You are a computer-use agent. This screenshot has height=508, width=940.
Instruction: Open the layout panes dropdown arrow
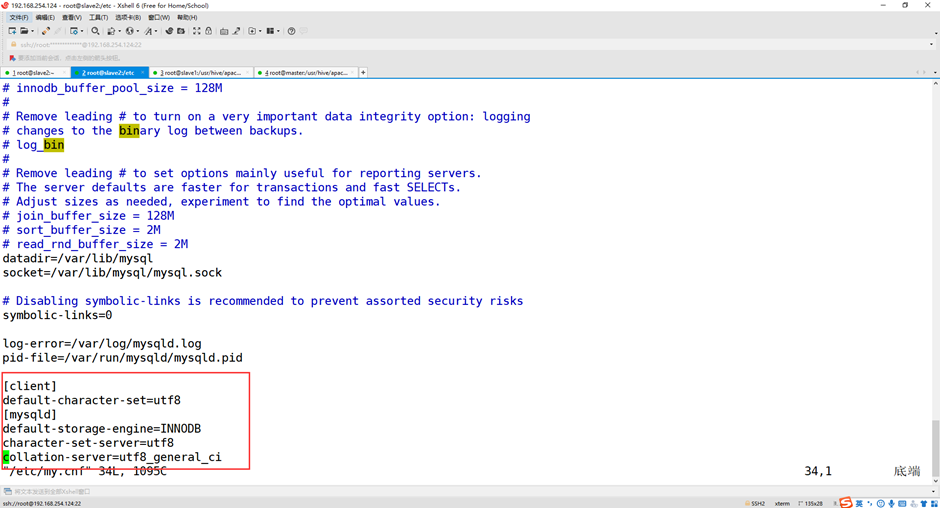278,31
